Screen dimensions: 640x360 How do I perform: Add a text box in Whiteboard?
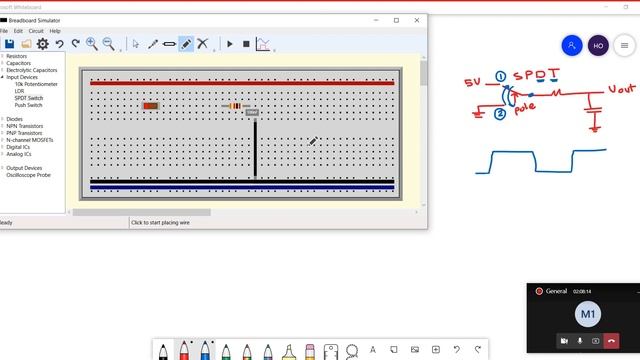tap(373, 350)
